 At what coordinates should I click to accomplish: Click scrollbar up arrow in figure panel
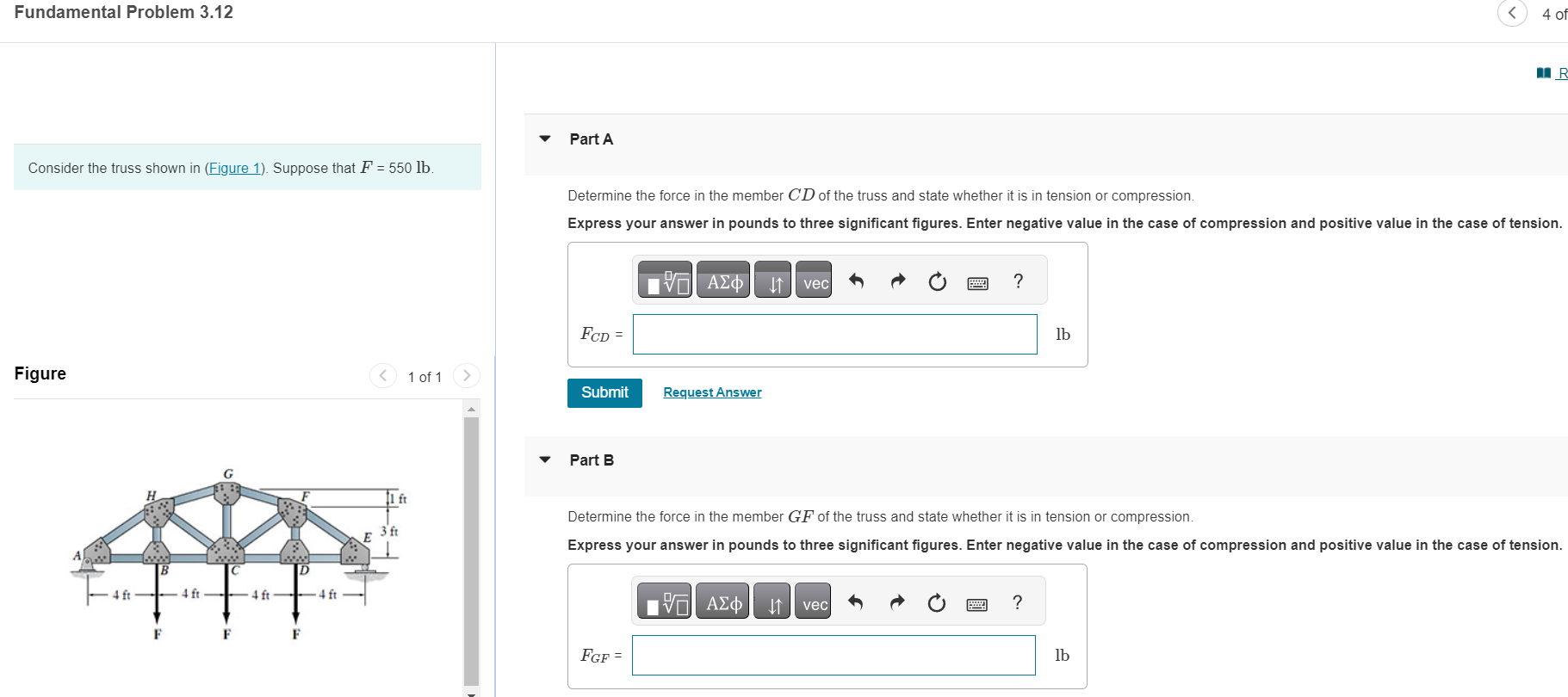tap(471, 408)
